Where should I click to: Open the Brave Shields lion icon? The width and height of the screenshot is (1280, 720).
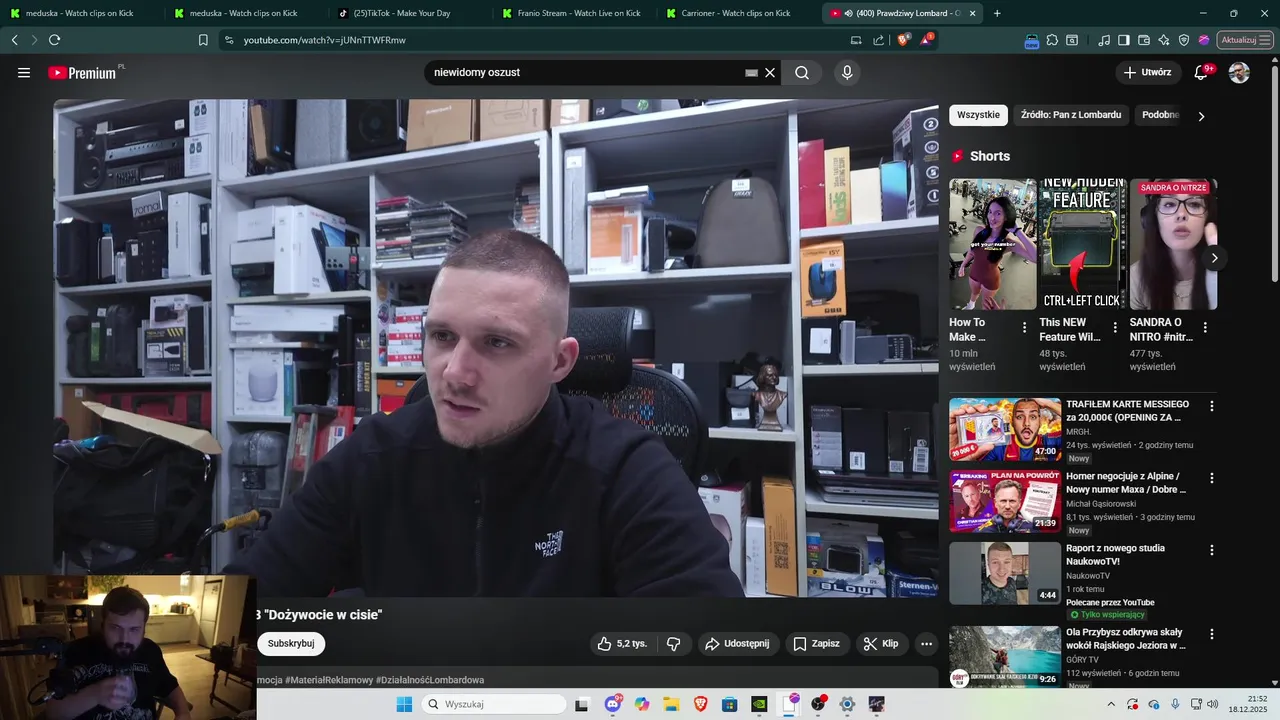coord(904,40)
